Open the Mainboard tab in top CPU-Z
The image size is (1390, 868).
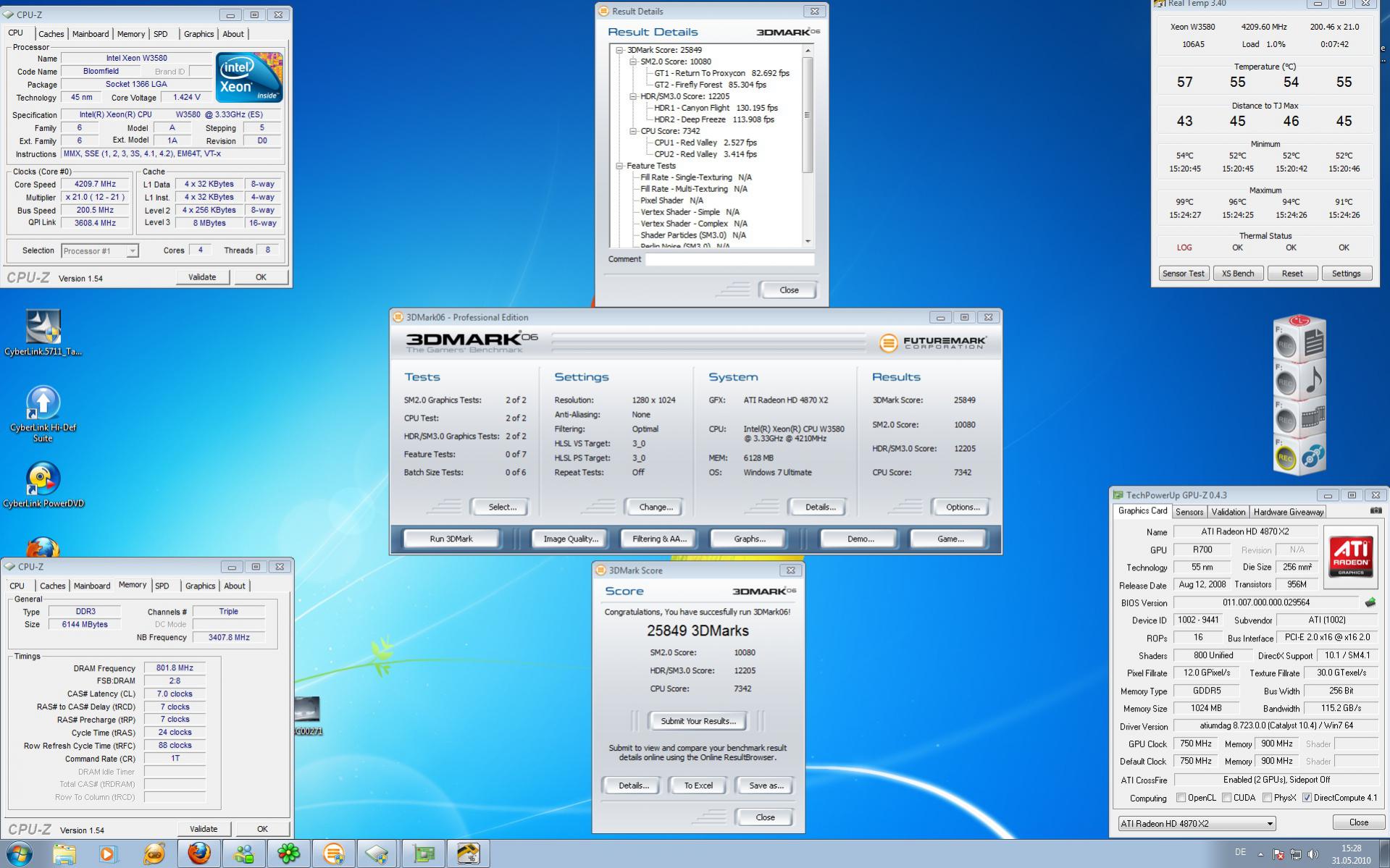(91, 34)
